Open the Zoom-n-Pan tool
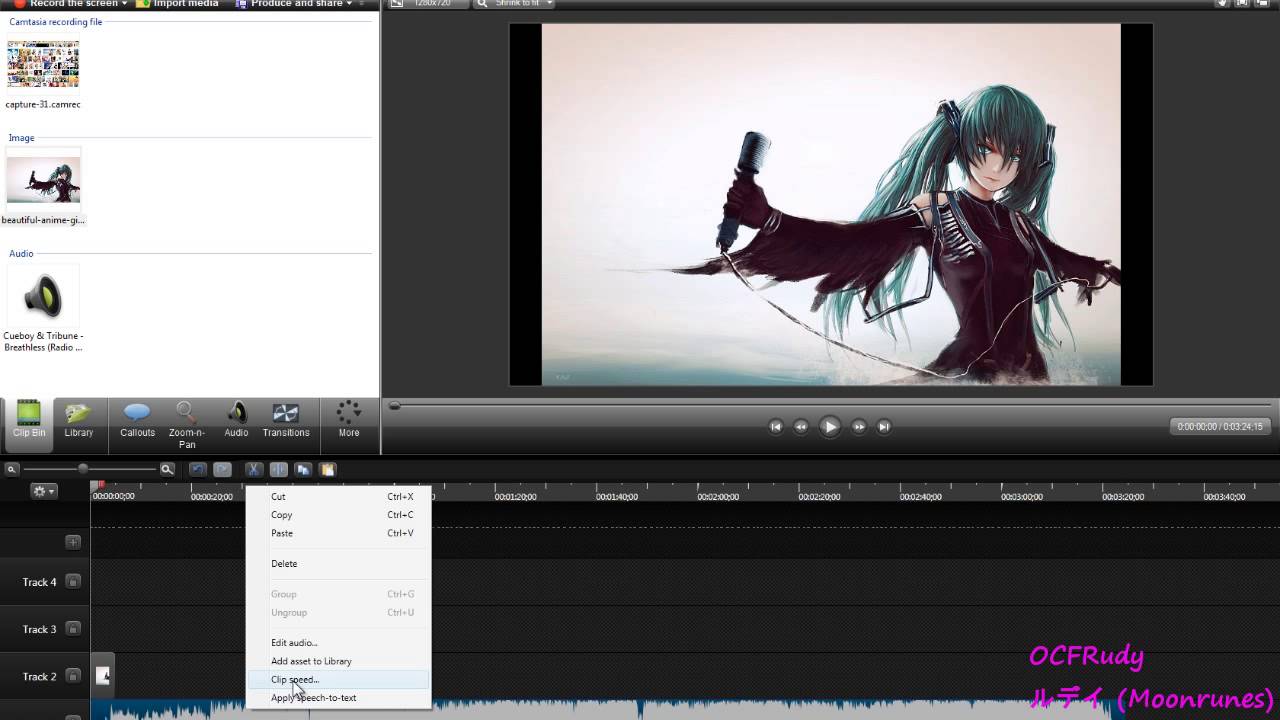The image size is (1280, 720). [186, 425]
